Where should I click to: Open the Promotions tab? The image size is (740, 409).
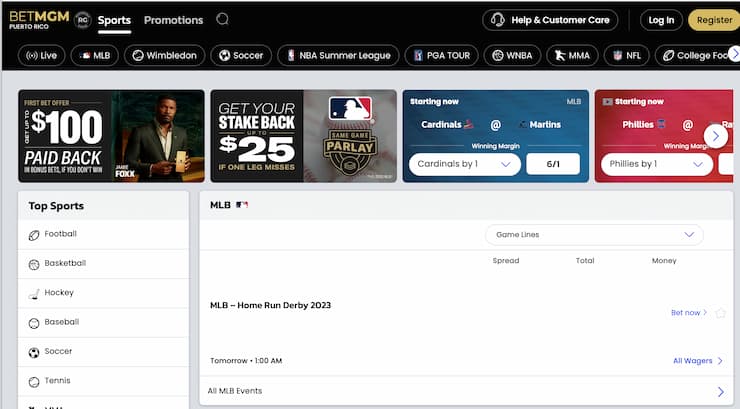[x=173, y=20]
